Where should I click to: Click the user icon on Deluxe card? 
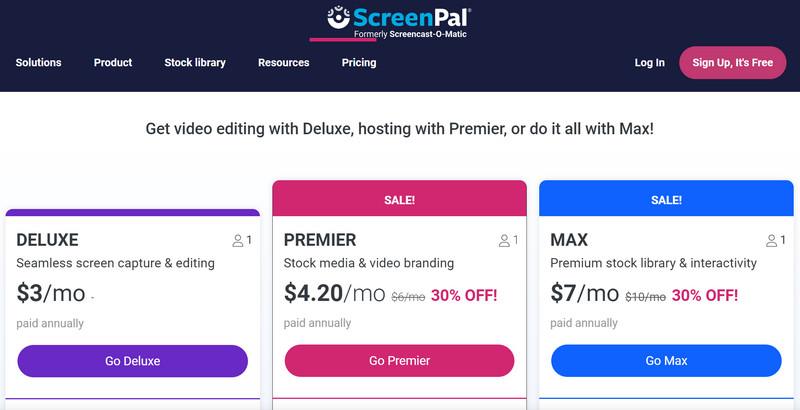(x=238, y=241)
